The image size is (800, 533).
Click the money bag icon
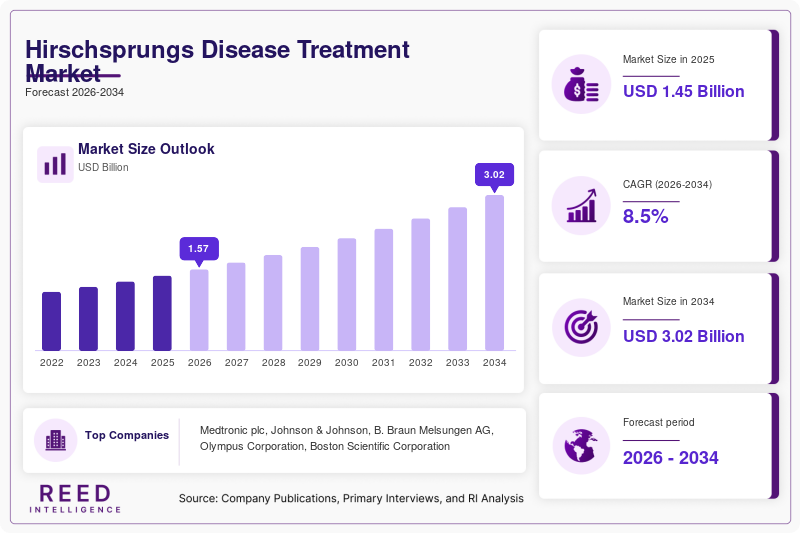(x=581, y=84)
